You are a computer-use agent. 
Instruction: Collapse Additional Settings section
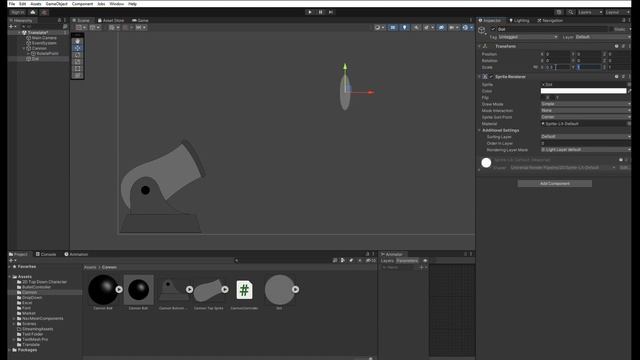pos(480,130)
